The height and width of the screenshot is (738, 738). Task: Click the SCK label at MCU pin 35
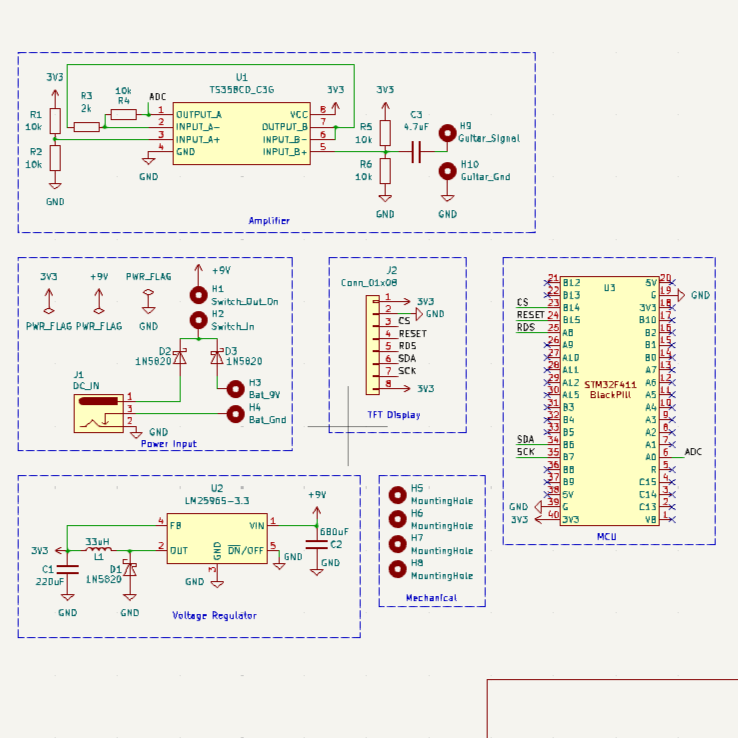click(526, 452)
